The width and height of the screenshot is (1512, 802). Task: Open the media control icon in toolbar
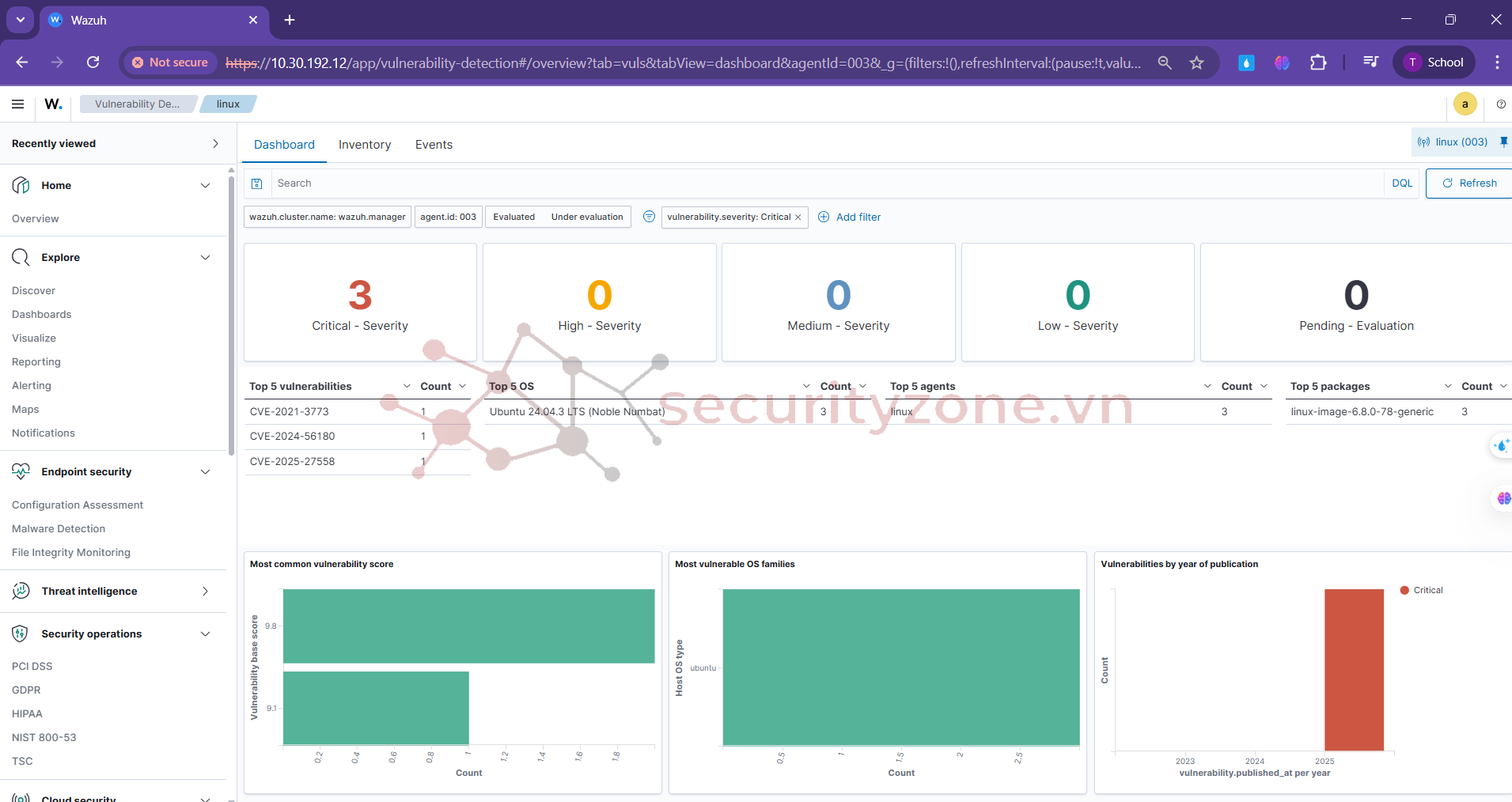pyautogui.click(x=1371, y=62)
